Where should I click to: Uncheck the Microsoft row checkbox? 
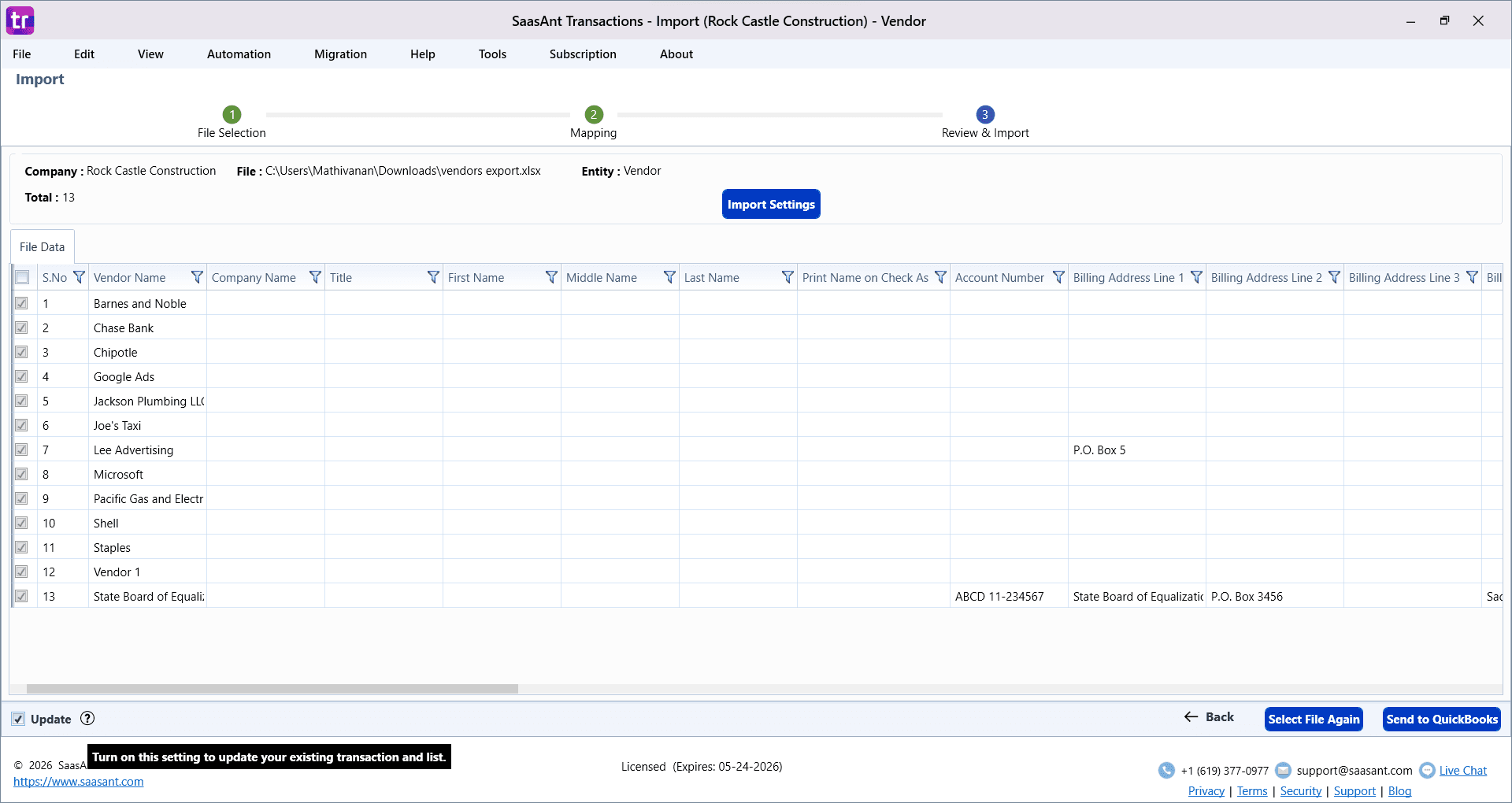pyautogui.click(x=21, y=474)
